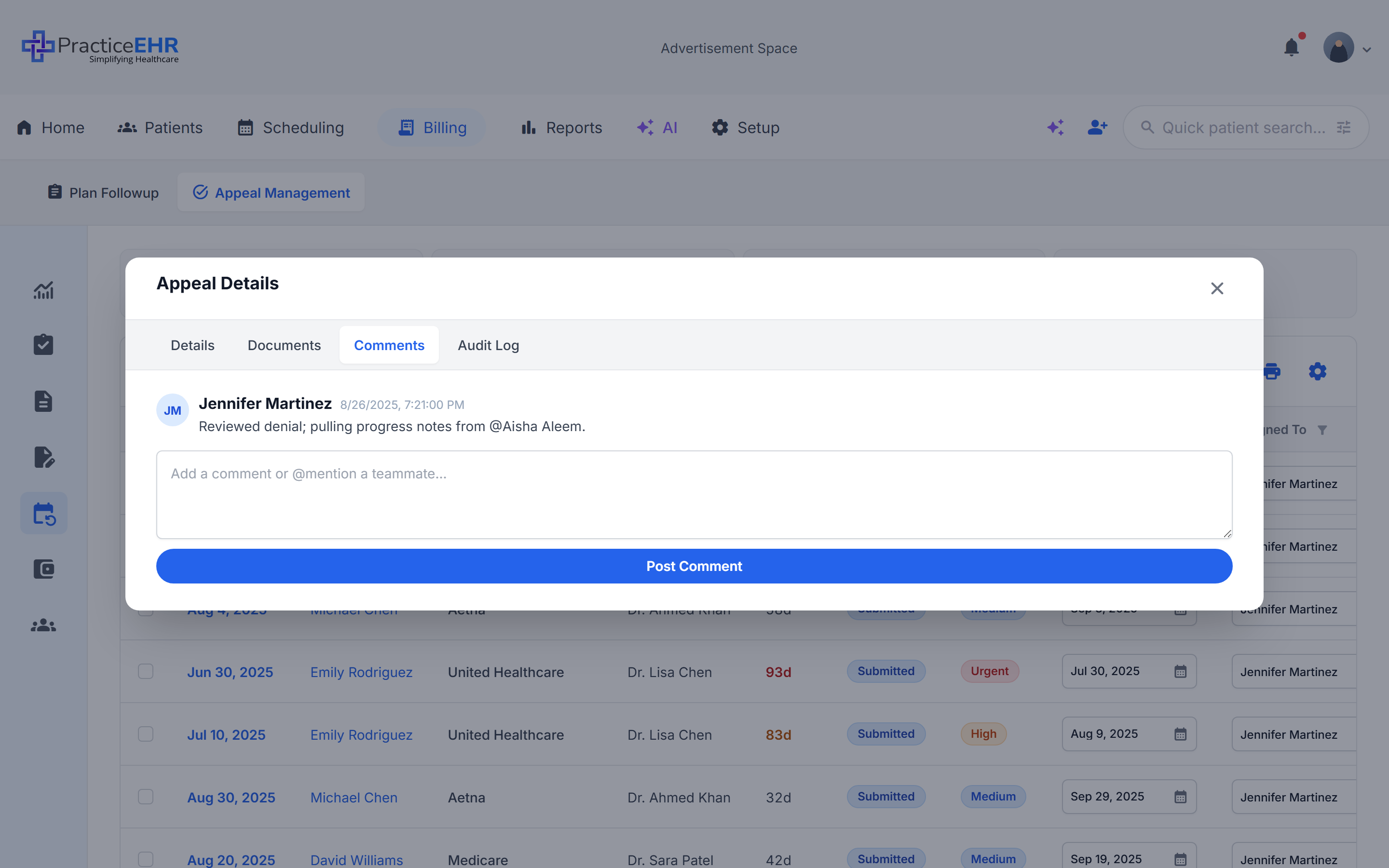Viewport: 1389px width, 868px height.
Task: Focus the Quick patient search field
Action: [x=1245, y=127]
